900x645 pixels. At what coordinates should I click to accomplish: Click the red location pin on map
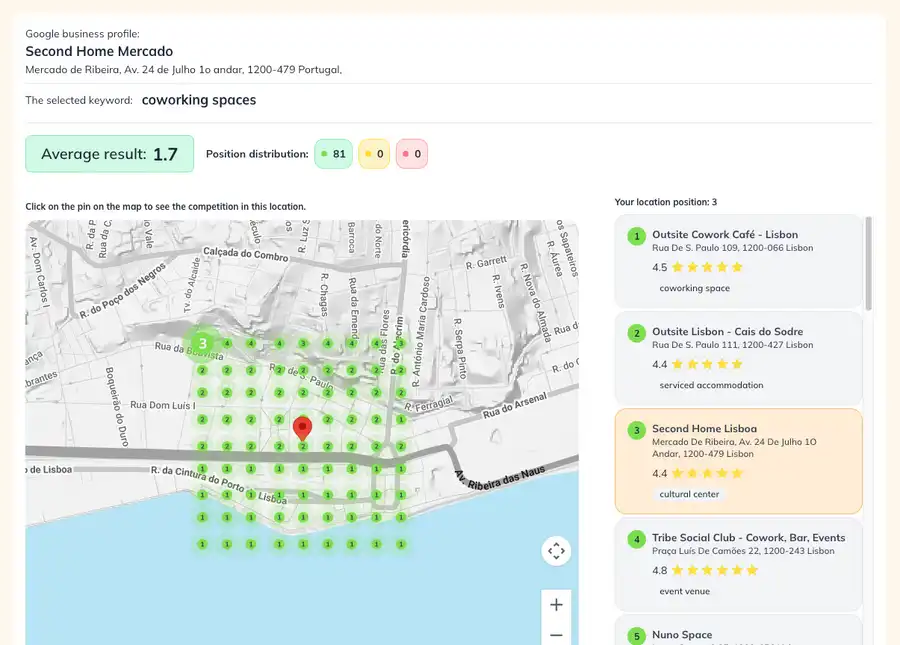point(302,428)
